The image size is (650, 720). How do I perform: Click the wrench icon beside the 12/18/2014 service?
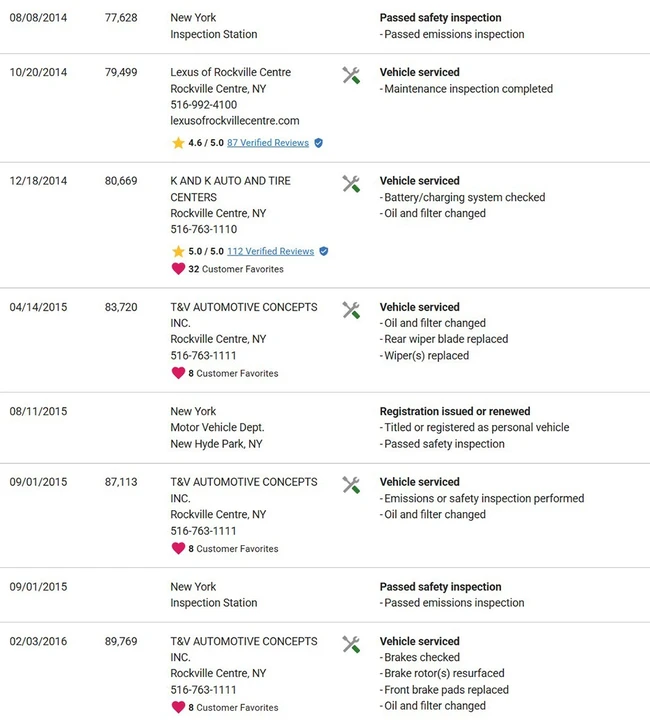point(351,184)
